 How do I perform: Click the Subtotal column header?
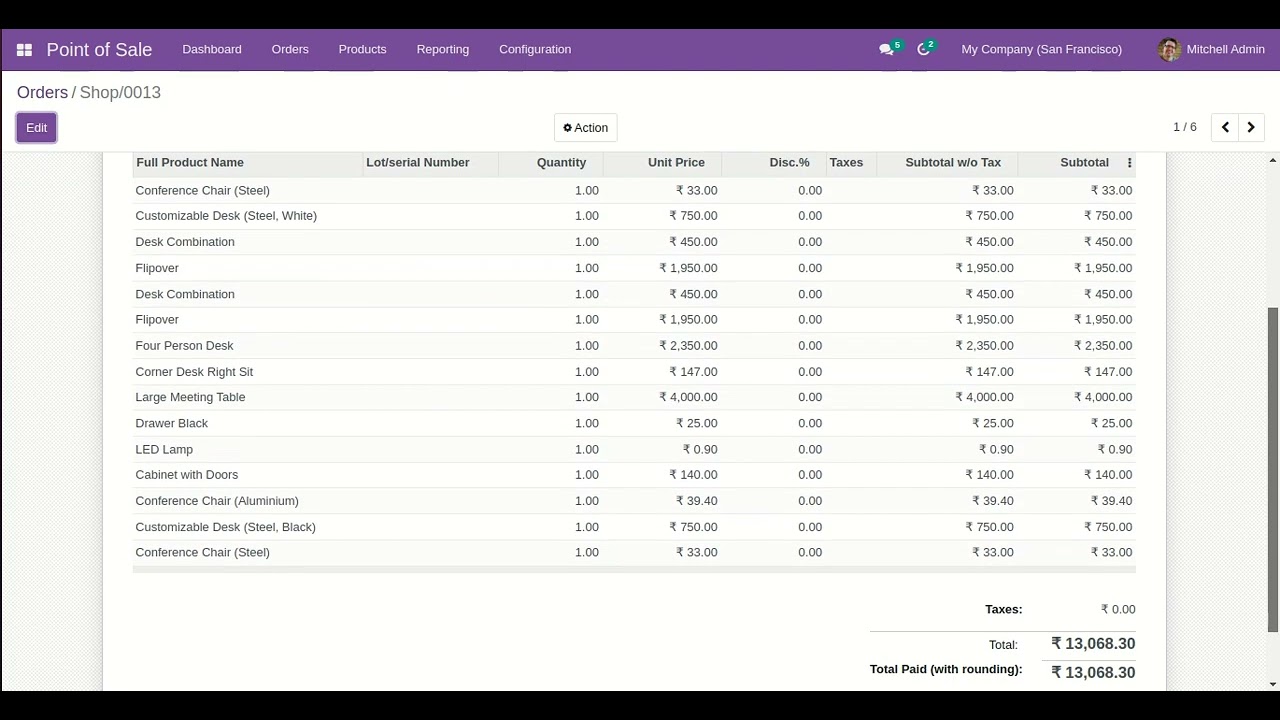click(x=1070, y=163)
